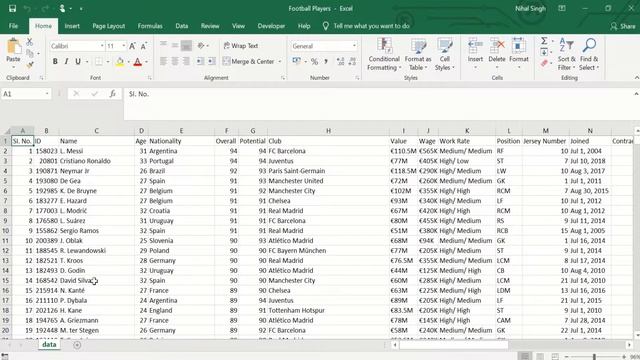Screen dimensions: 640x360
Task: Click Merge & Center button
Action: coord(249,62)
